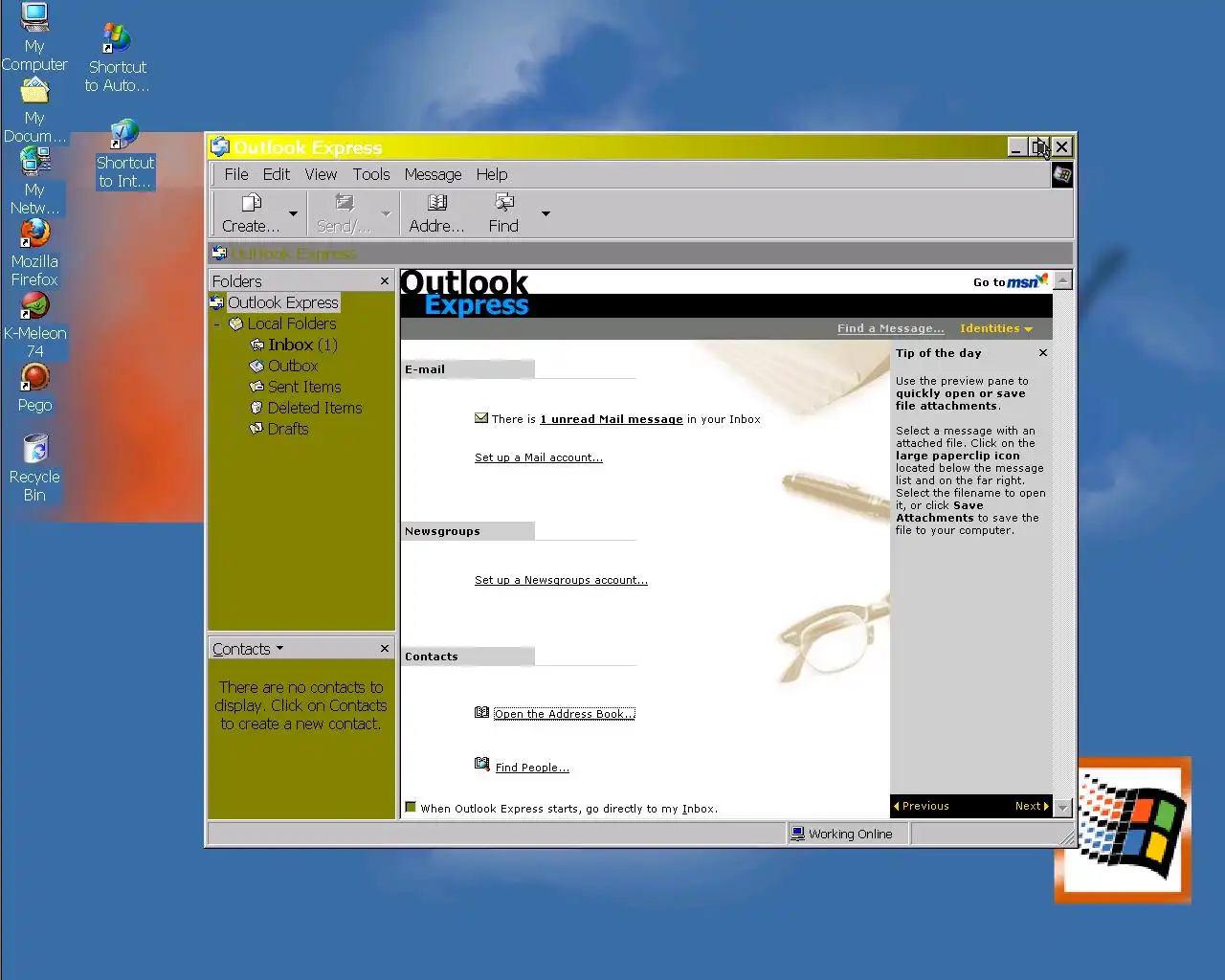This screenshot has width=1225, height=980.
Task: Click Outlook Express icon in the title bar
Action: [220, 146]
